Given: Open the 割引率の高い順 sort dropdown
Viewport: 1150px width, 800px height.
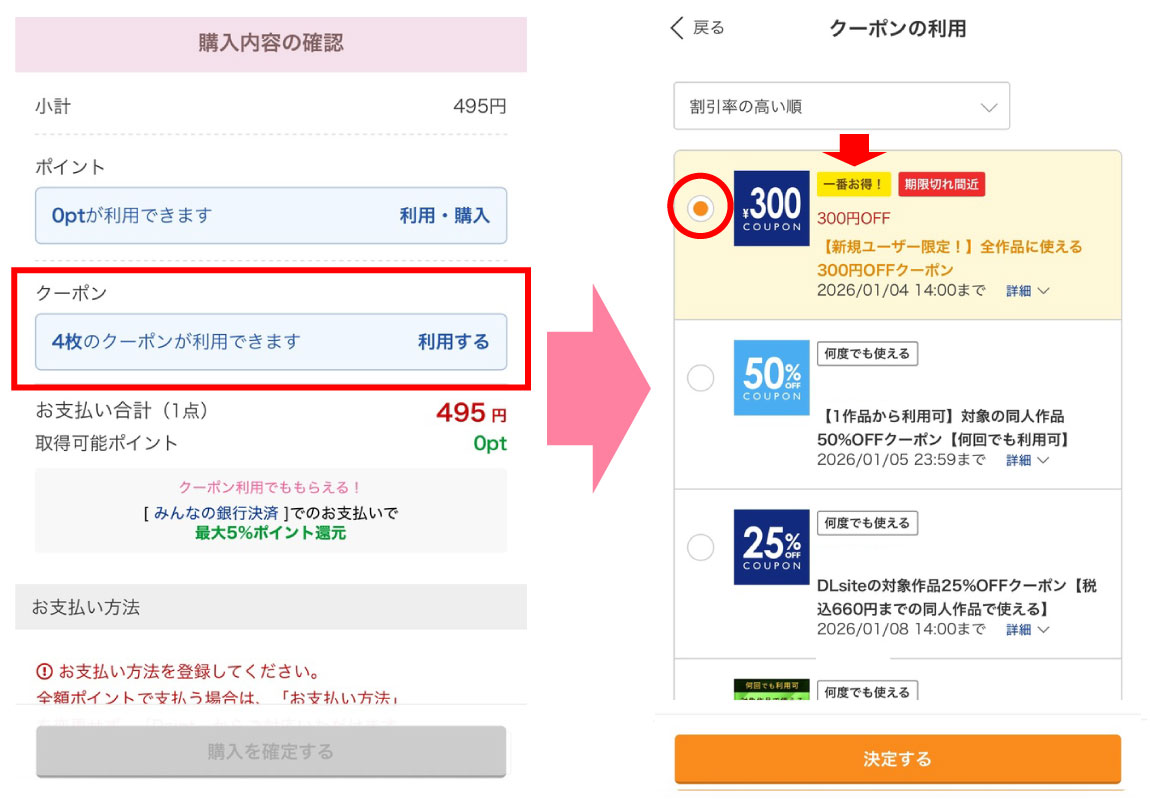Looking at the screenshot, I should point(841,106).
